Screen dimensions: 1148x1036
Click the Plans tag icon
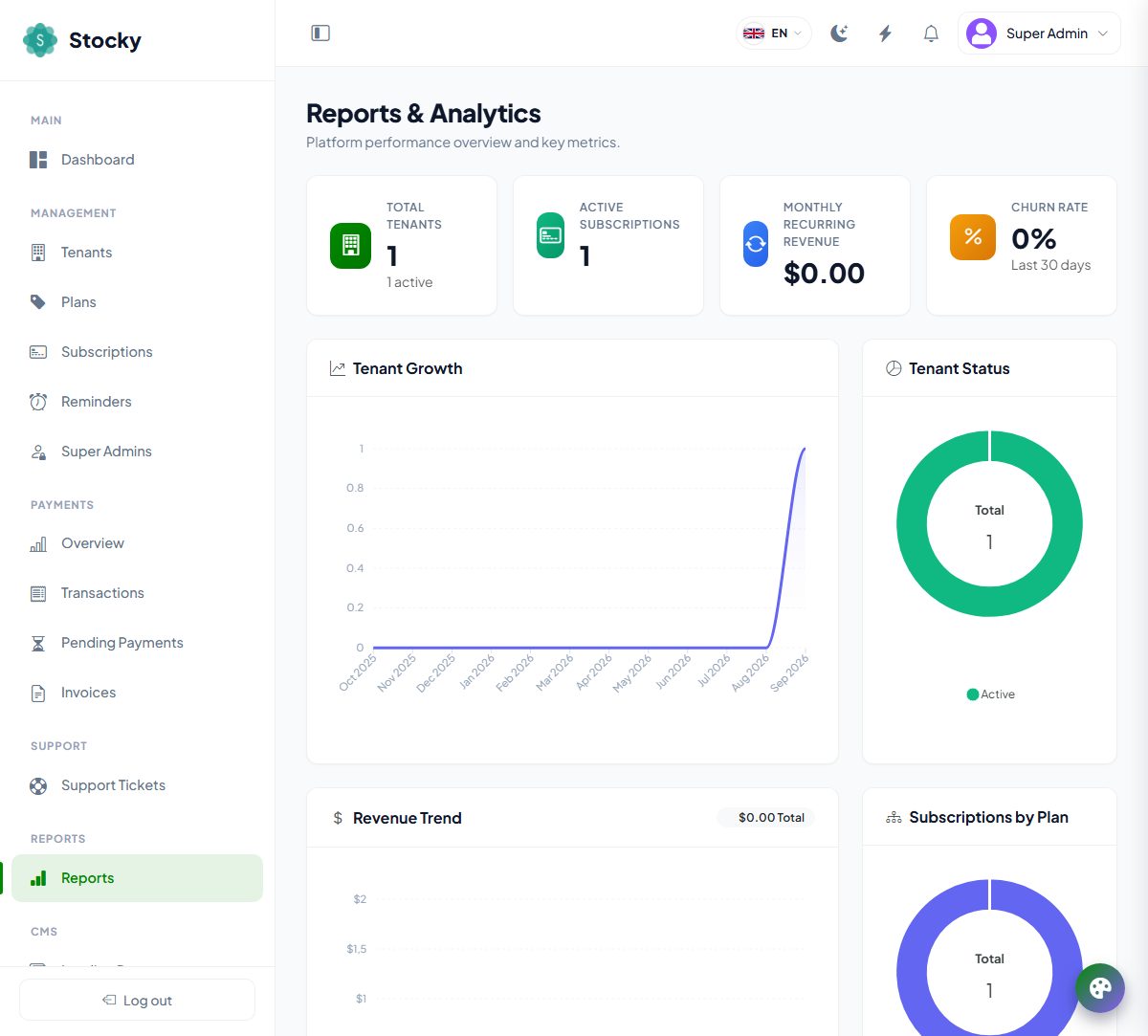(x=38, y=302)
